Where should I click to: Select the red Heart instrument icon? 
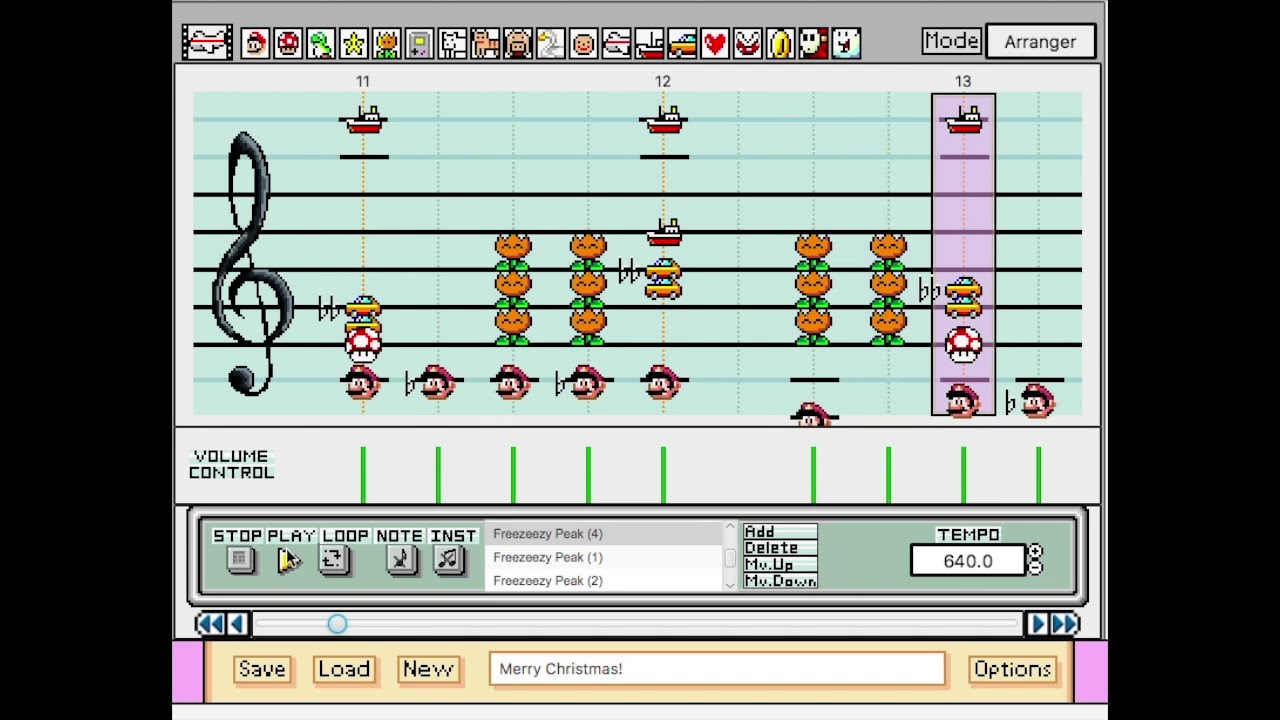(715, 43)
